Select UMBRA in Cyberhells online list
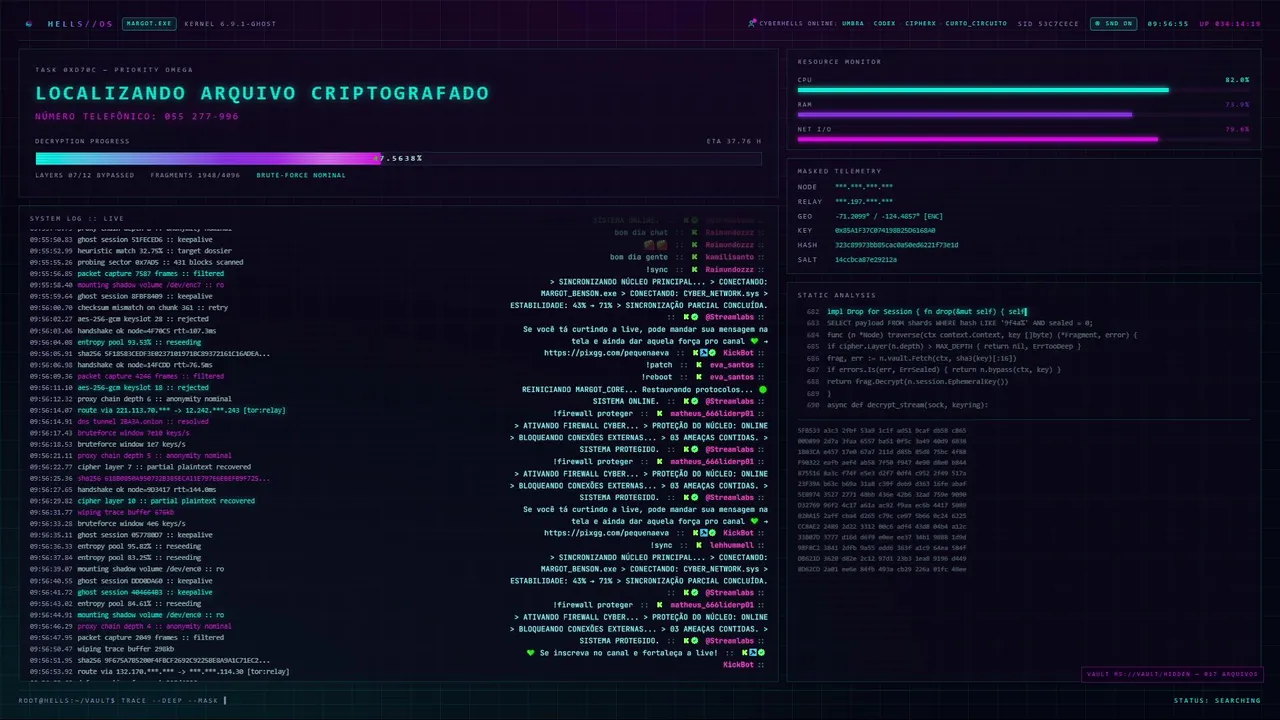 [853, 23]
